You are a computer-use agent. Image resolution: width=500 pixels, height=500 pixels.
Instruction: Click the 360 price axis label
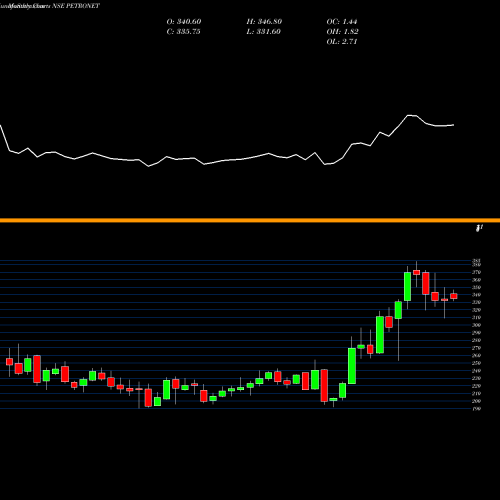click(476, 280)
